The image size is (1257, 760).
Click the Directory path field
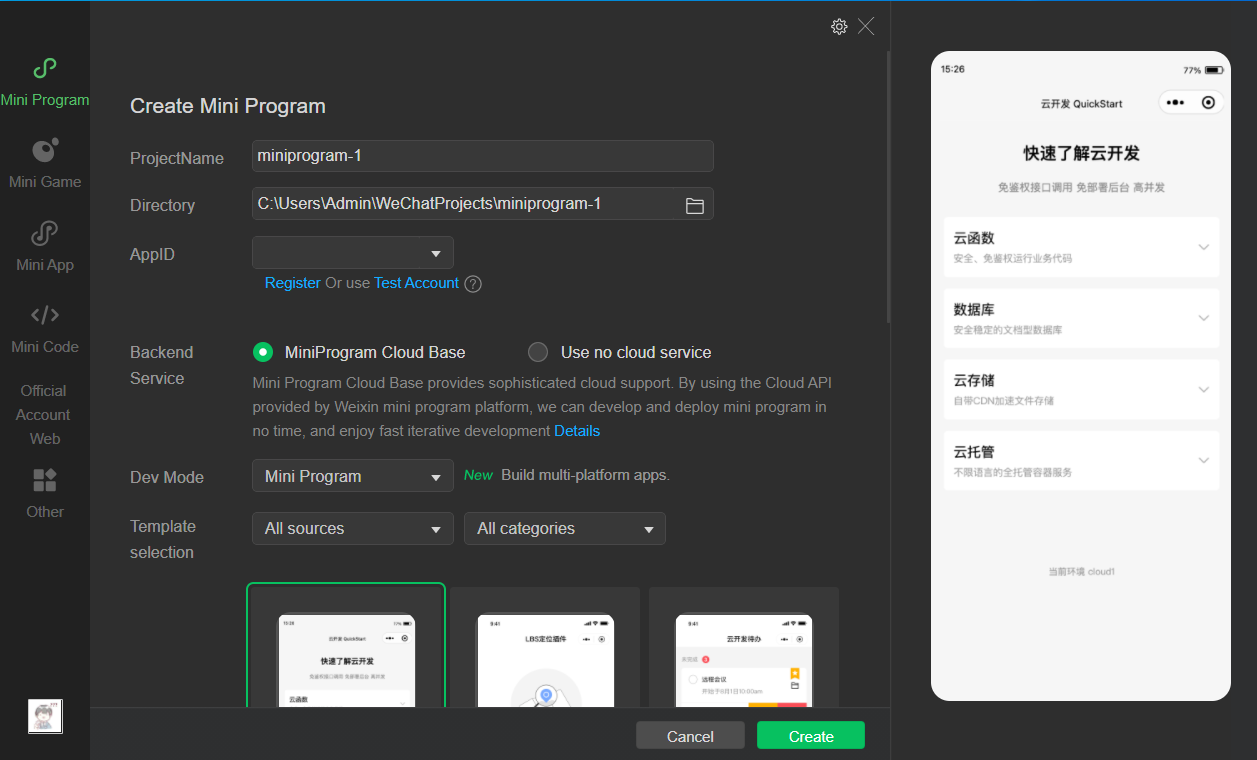(x=483, y=204)
